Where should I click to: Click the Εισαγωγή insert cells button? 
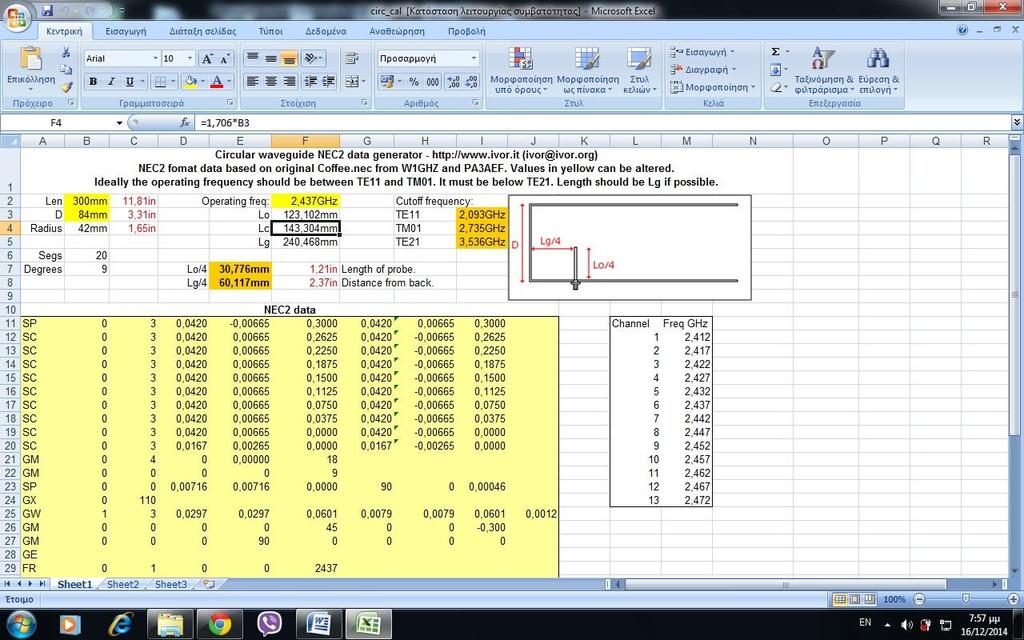click(703, 52)
